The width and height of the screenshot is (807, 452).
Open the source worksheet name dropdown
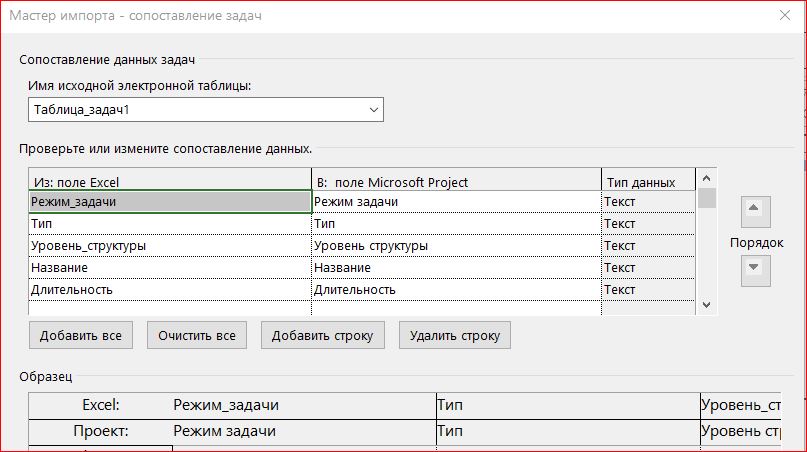click(374, 108)
